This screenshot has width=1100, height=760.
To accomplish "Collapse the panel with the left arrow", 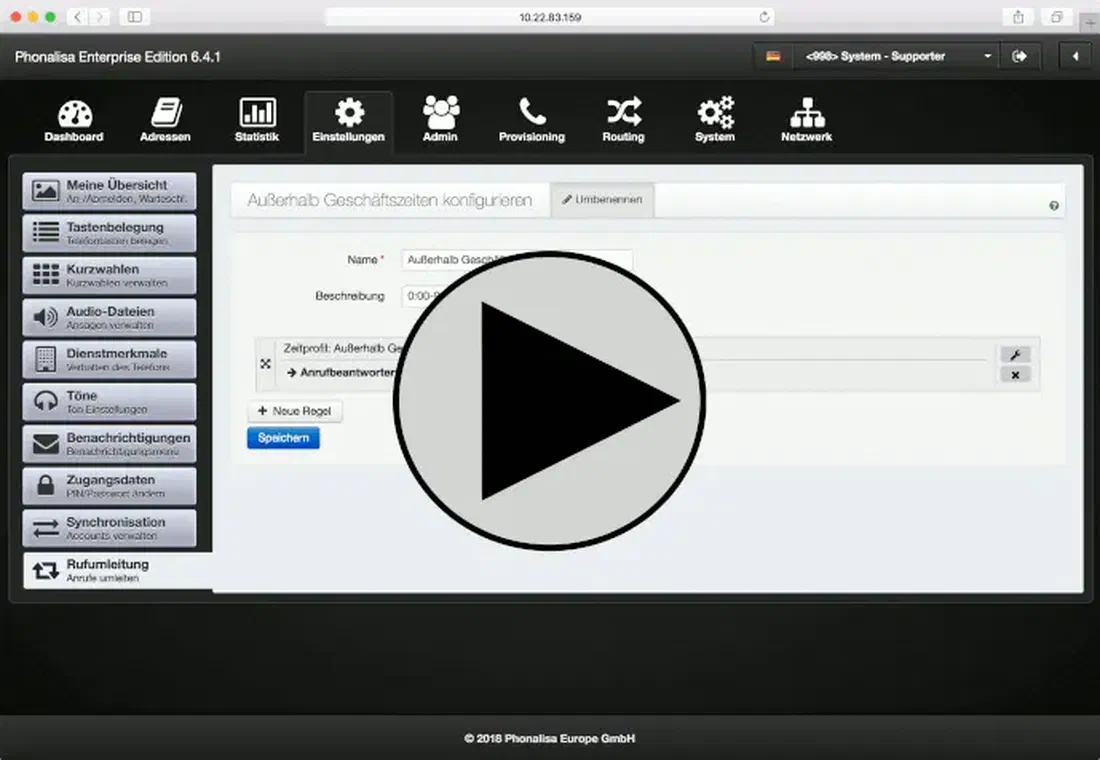I will click(x=1075, y=56).
